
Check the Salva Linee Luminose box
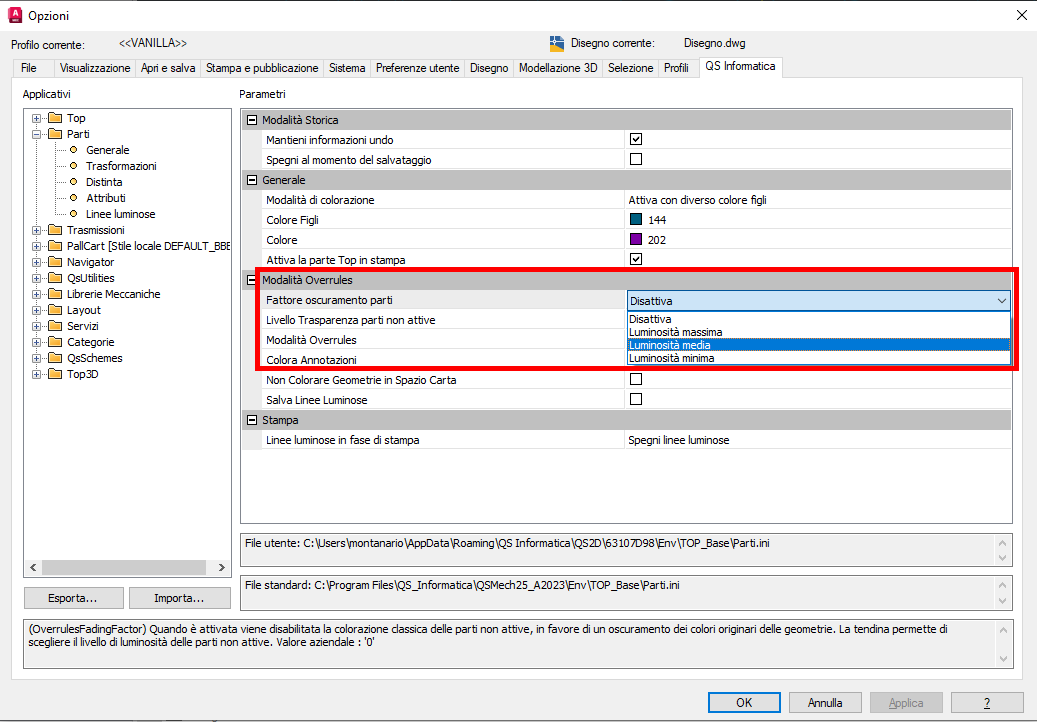click(x=635, y=400)
